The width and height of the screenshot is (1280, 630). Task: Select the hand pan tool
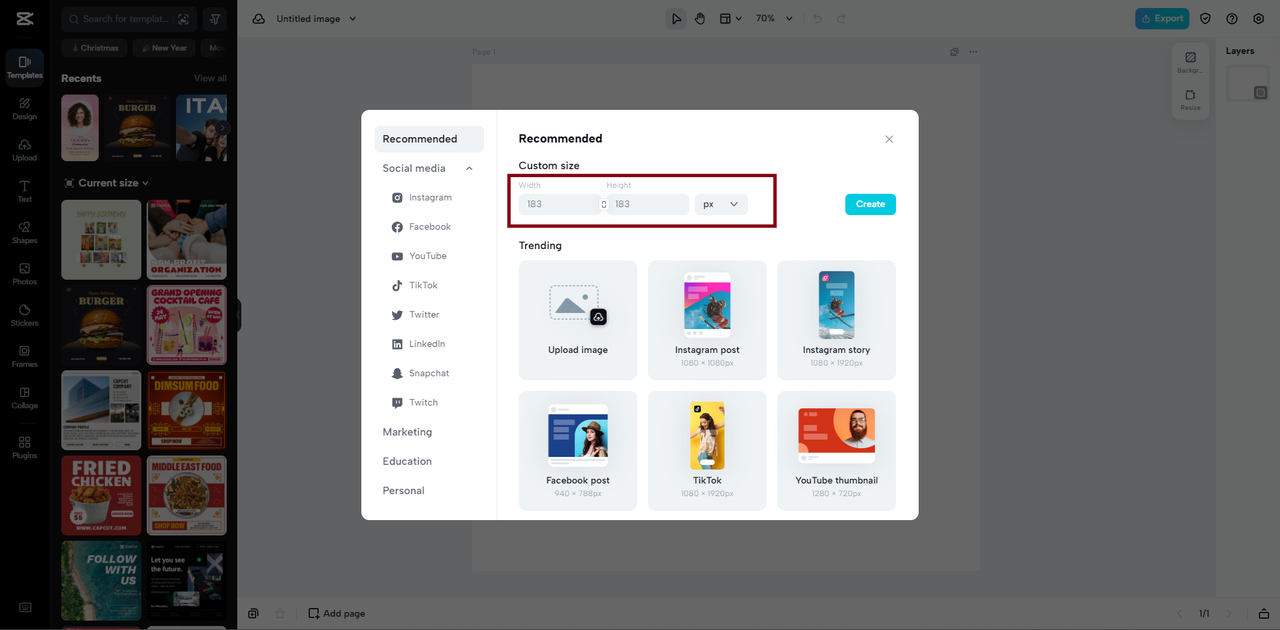[x=700, y=18]
